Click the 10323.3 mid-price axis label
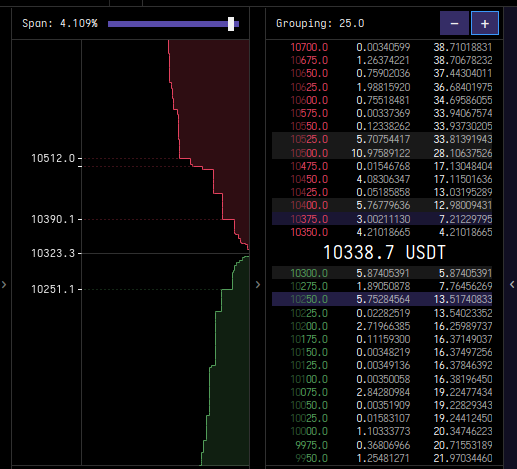The image size is (517, 469). pyautogui.click(x=53, y=253)
